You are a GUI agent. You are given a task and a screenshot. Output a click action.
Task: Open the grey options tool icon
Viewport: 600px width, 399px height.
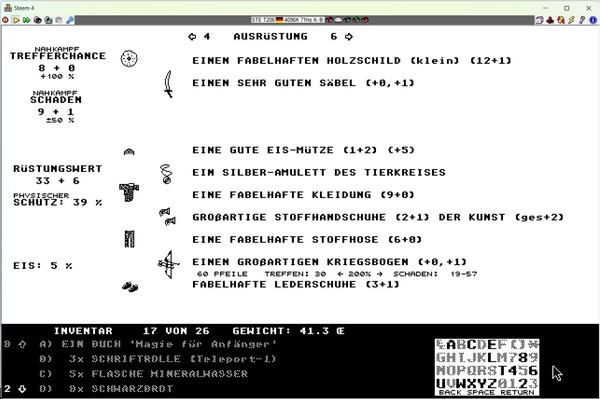582,20
